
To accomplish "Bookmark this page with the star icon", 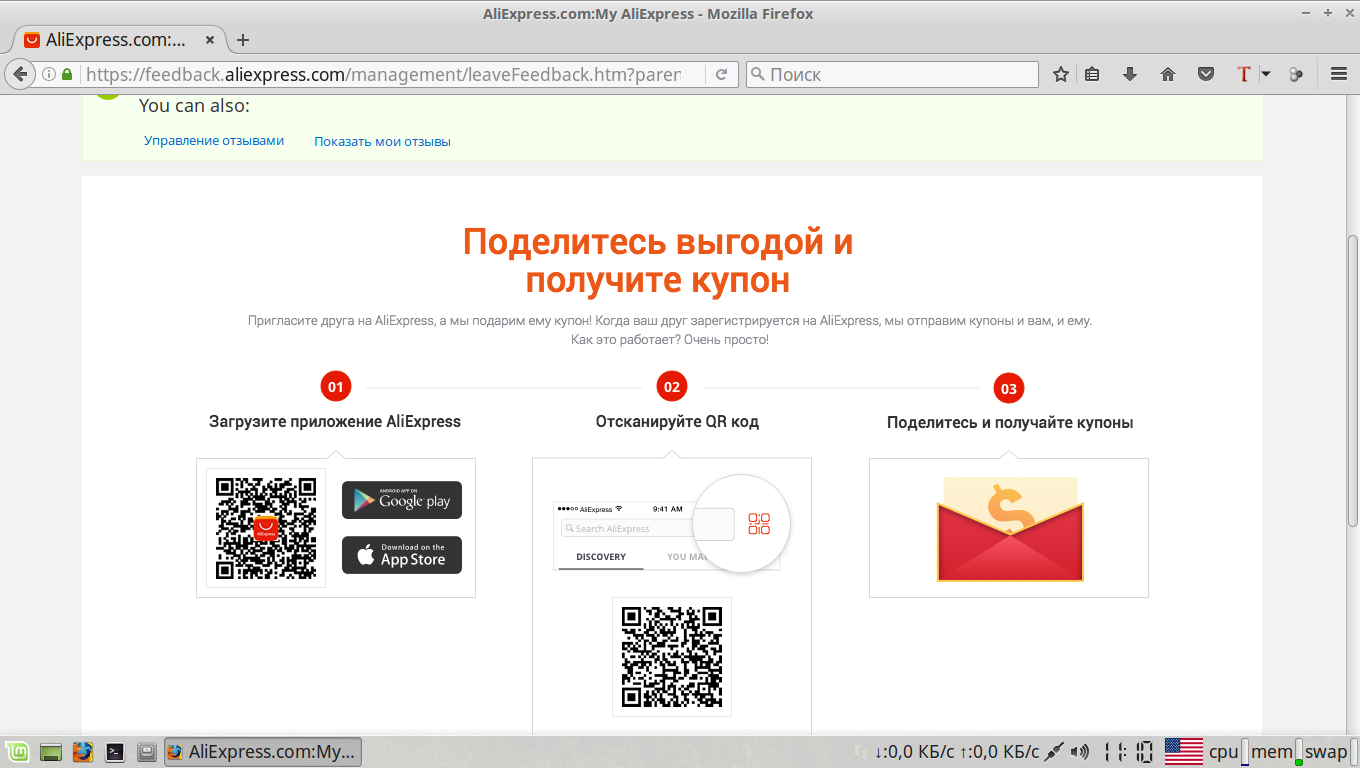I will tap(1061, 74).
